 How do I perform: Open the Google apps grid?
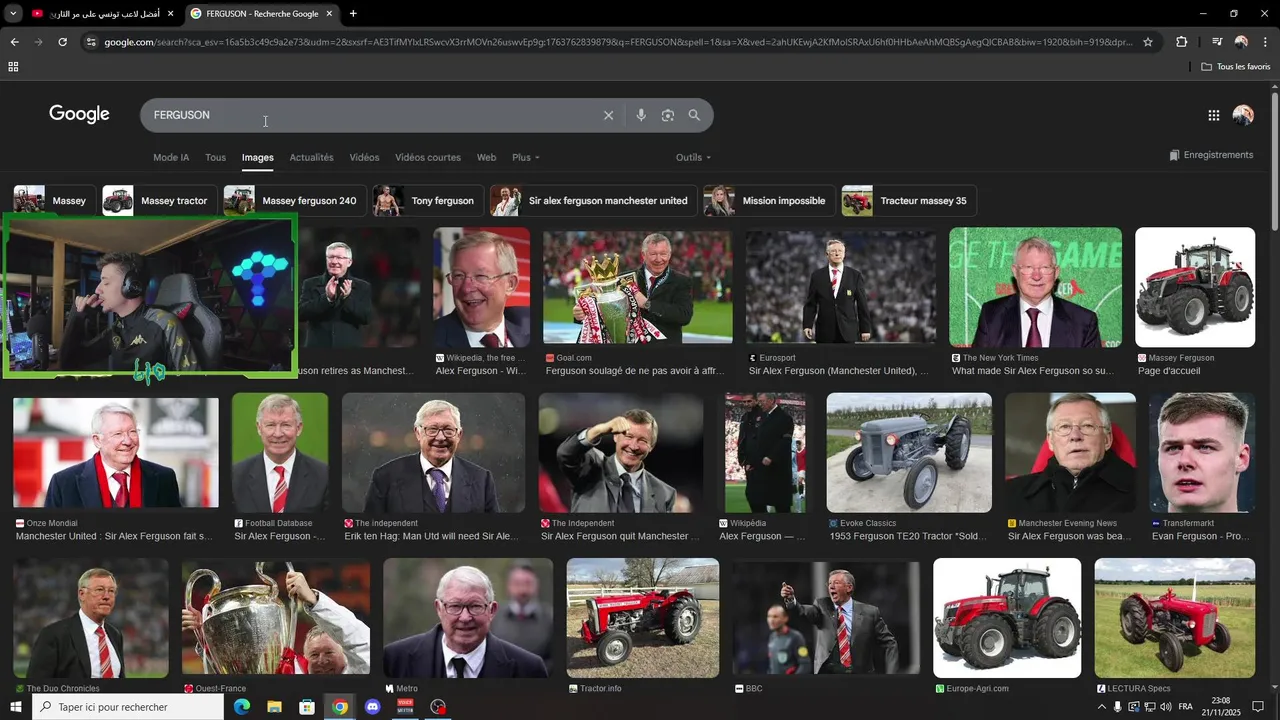click(1213, 115)
